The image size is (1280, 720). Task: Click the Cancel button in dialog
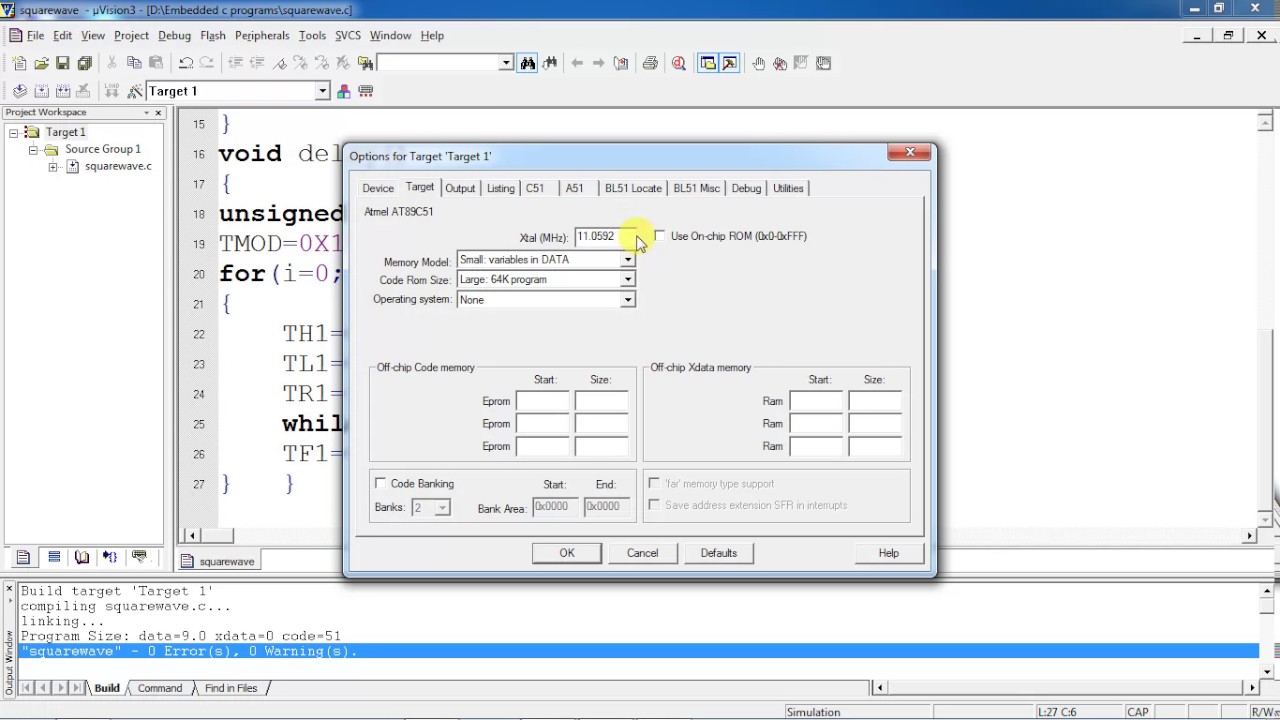click(x=642, y=553)
